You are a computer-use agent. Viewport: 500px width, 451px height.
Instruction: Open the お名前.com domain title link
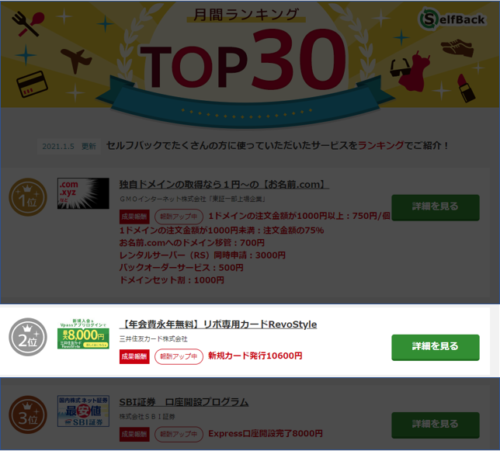tap(224, 184)
